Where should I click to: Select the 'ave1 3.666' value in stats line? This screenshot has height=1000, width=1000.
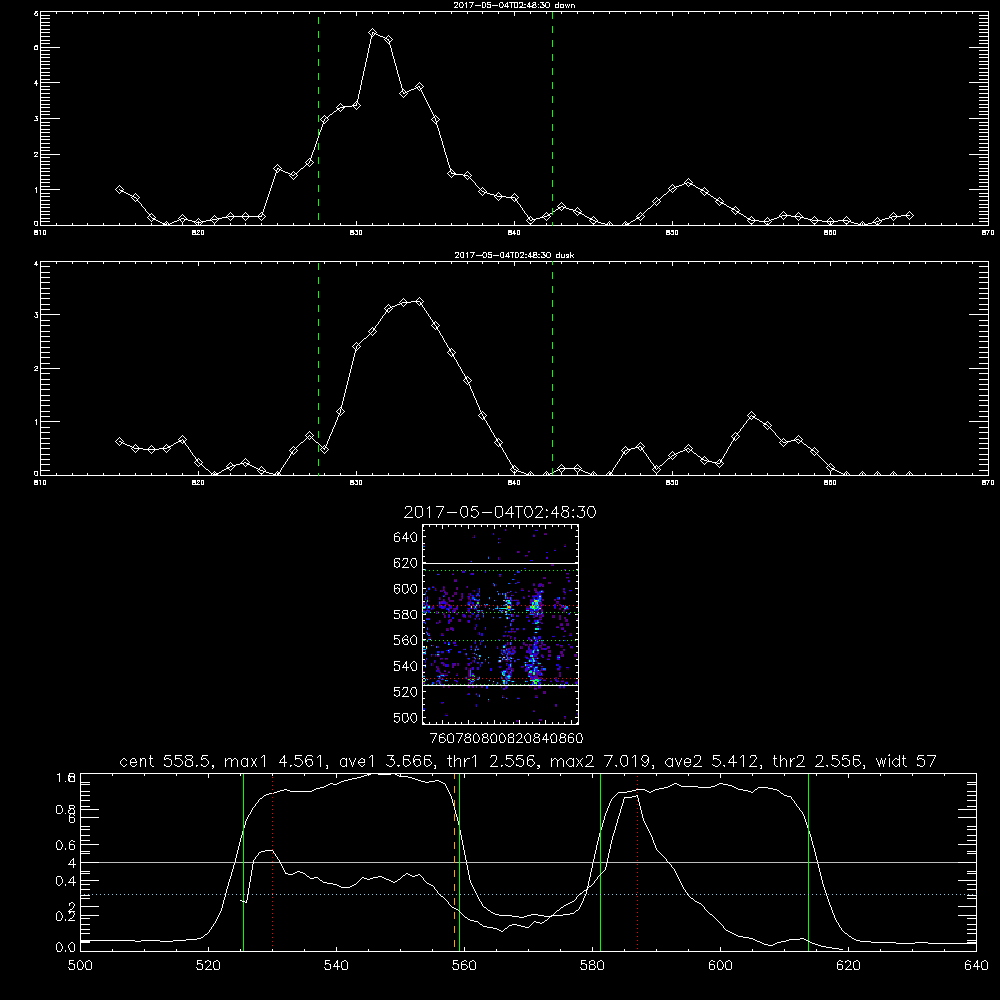386,761
